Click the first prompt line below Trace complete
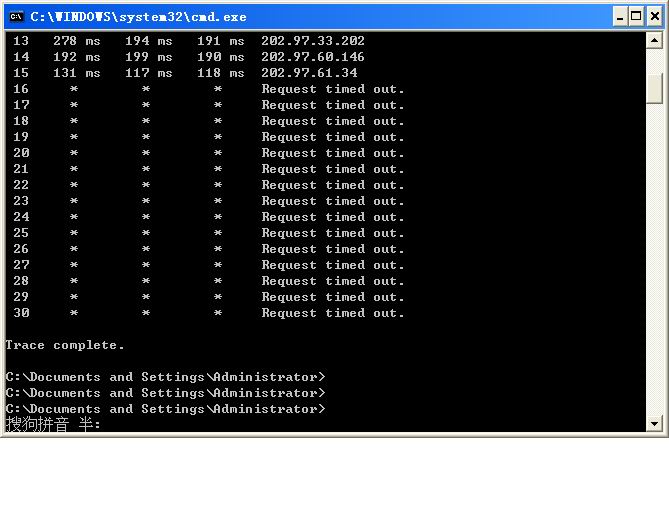 [165, 377]
